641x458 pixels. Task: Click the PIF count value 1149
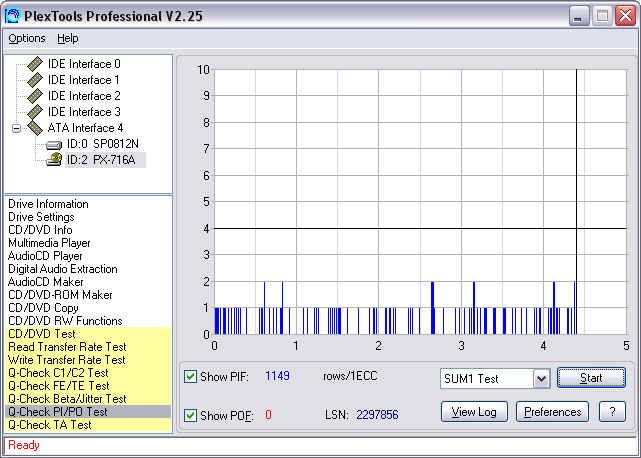277,376
